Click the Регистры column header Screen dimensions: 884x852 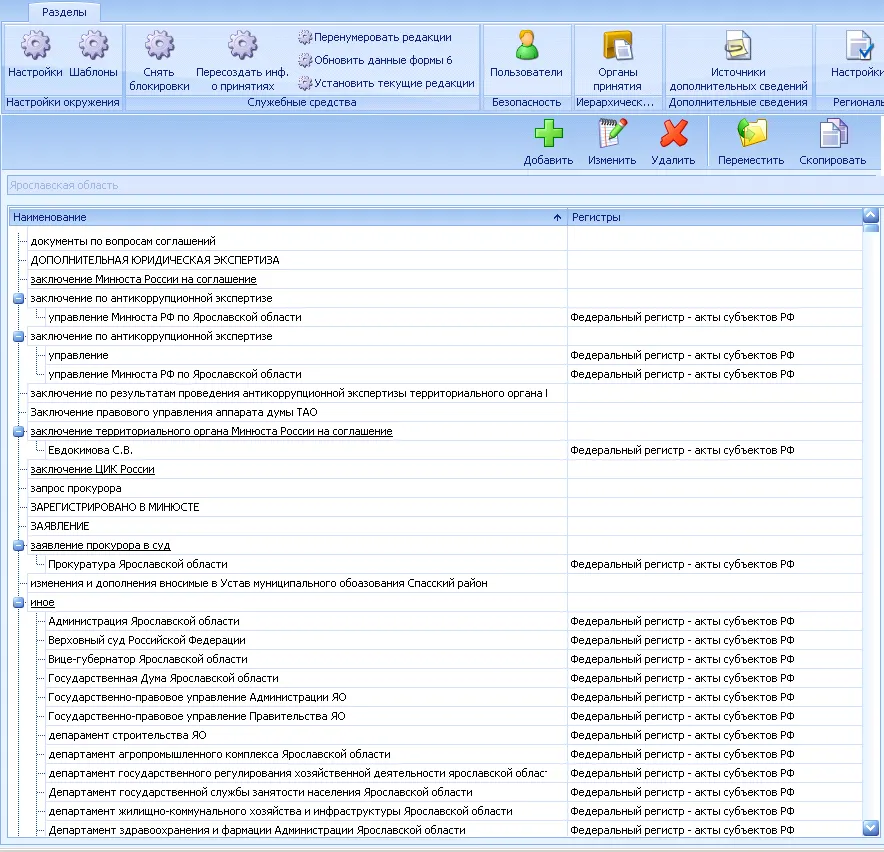[x=714, y=217]
